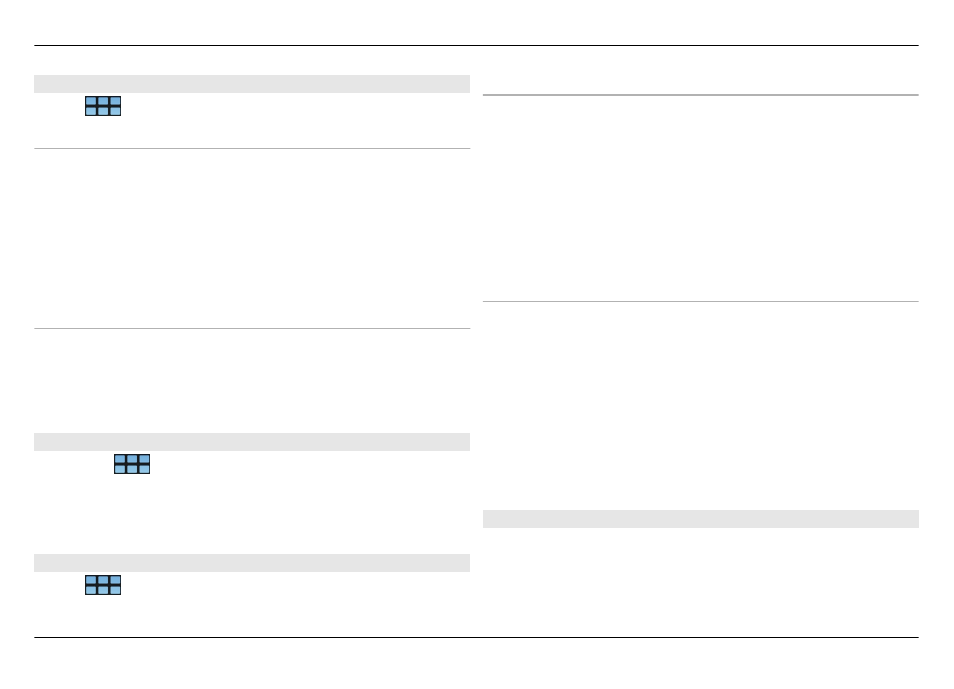Click the gray header bar in the right column

click(x=701, y=519)
